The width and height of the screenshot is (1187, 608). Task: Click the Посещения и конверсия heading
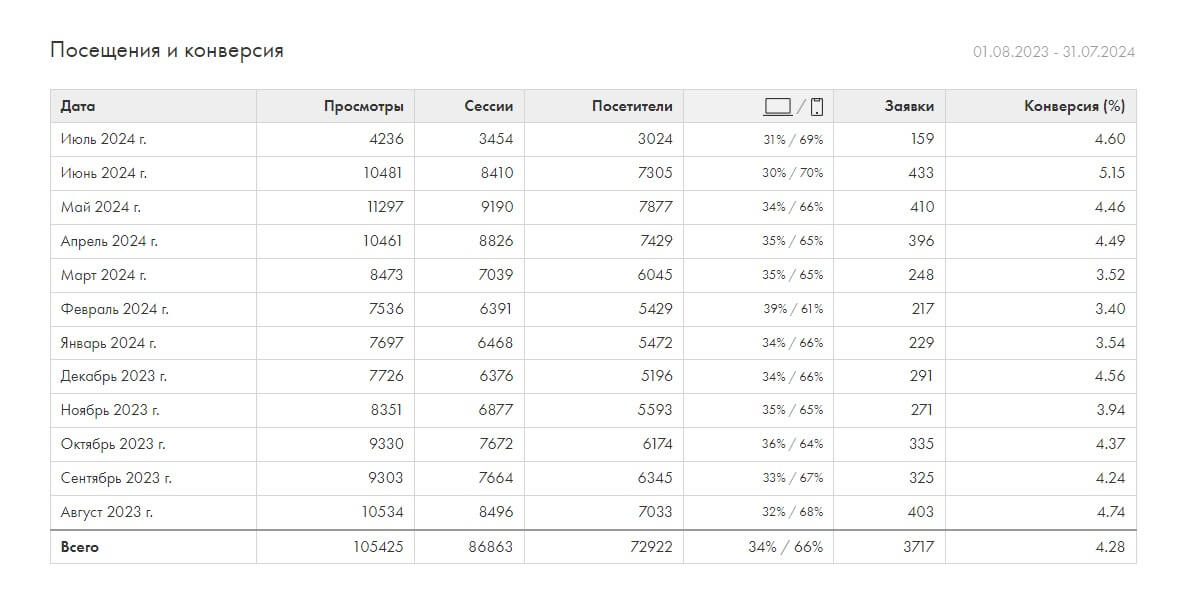(x=167, y=50)
